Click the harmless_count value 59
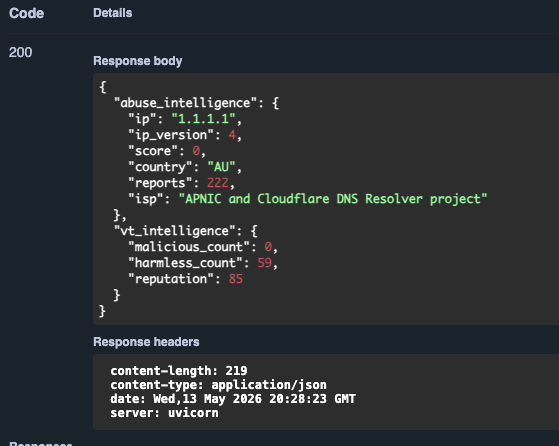559x446 pixels. (x=265, y=263)
